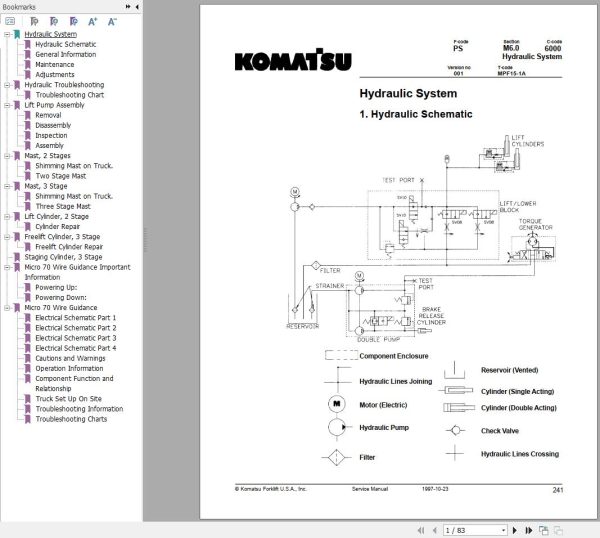The width and height of the screenshot is (600, 538).
Task: Open the Hydraulic Schematic bookmark
Action: pyautogui.click(x=66, y=44)
